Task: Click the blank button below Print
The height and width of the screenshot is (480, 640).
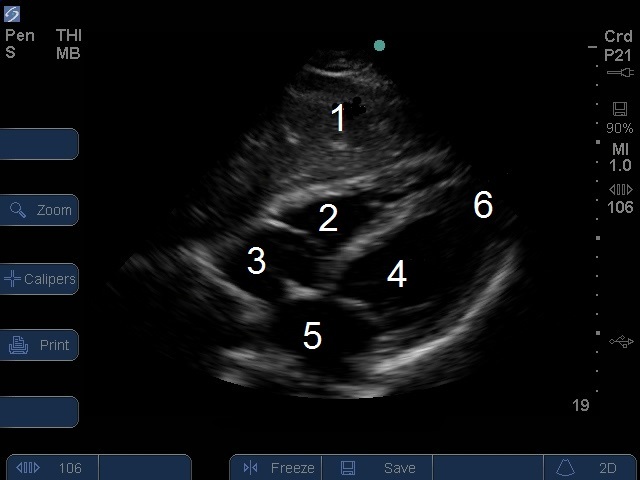Action: [x=38, y=412]
